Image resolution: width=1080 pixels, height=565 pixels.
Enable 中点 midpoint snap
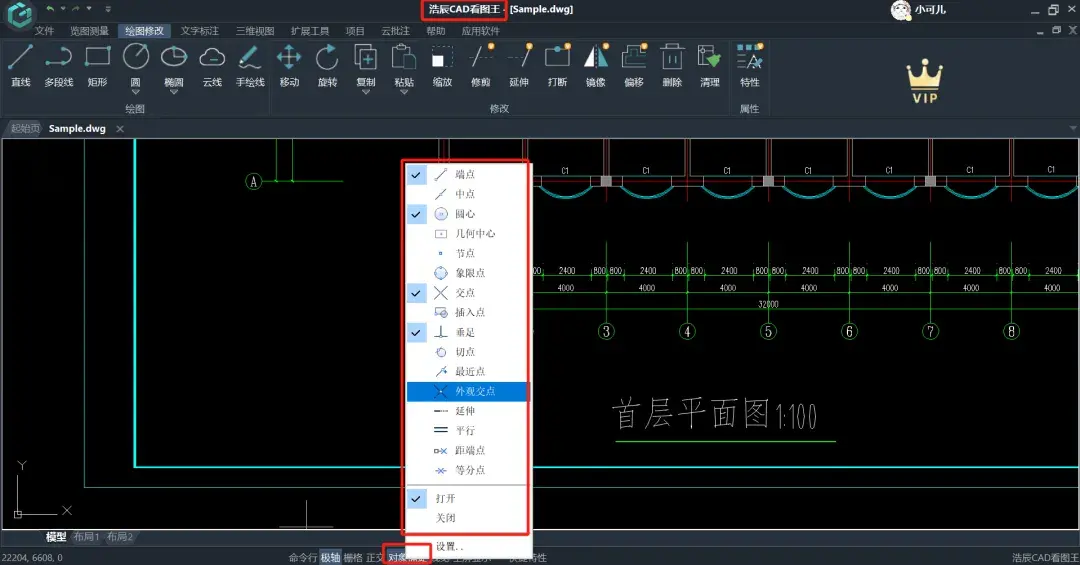coord(468,194)
